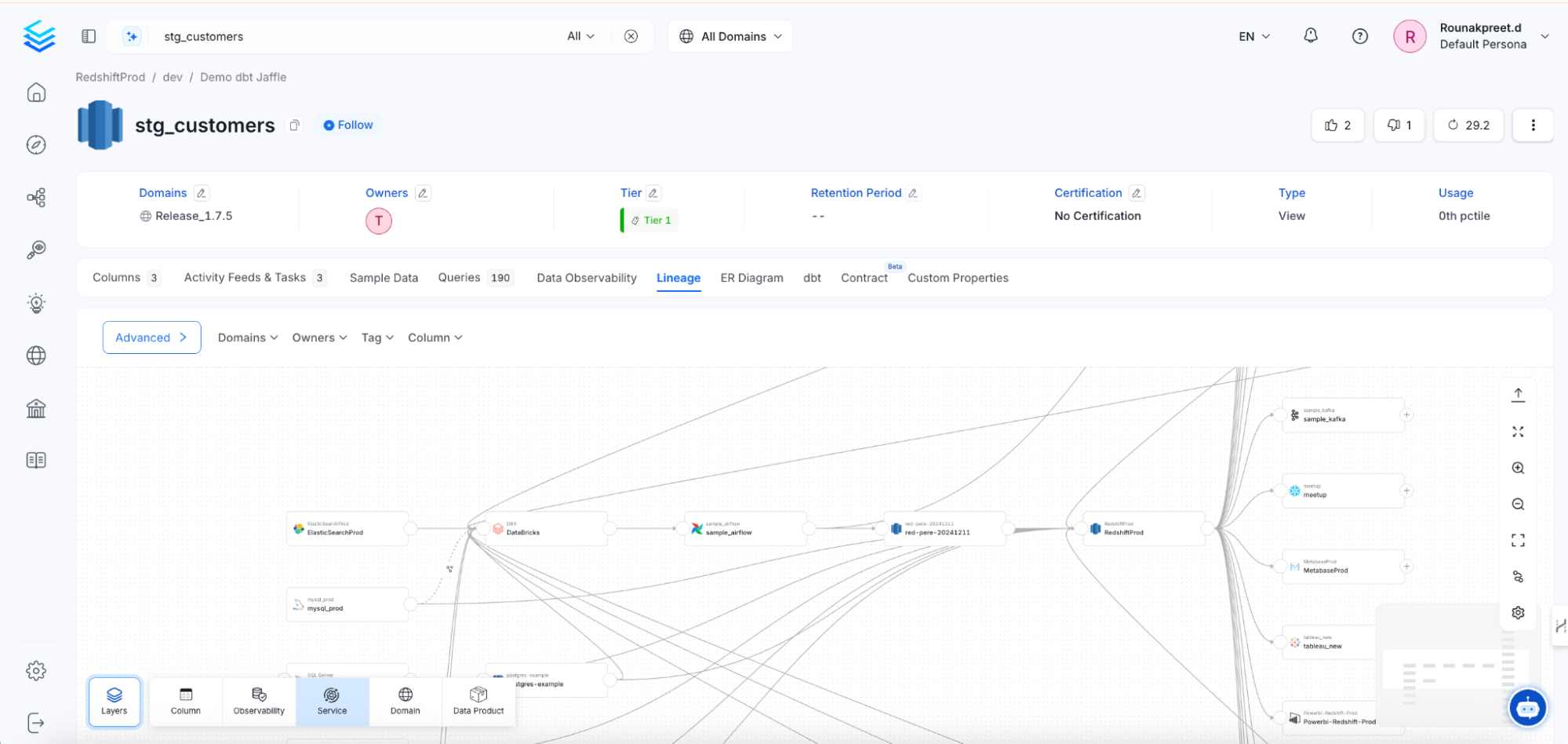The height and width of the screenshot is (744, 1568).
Task: Open the Explore compass icon in the sidebar
Action: coord(36,144)
